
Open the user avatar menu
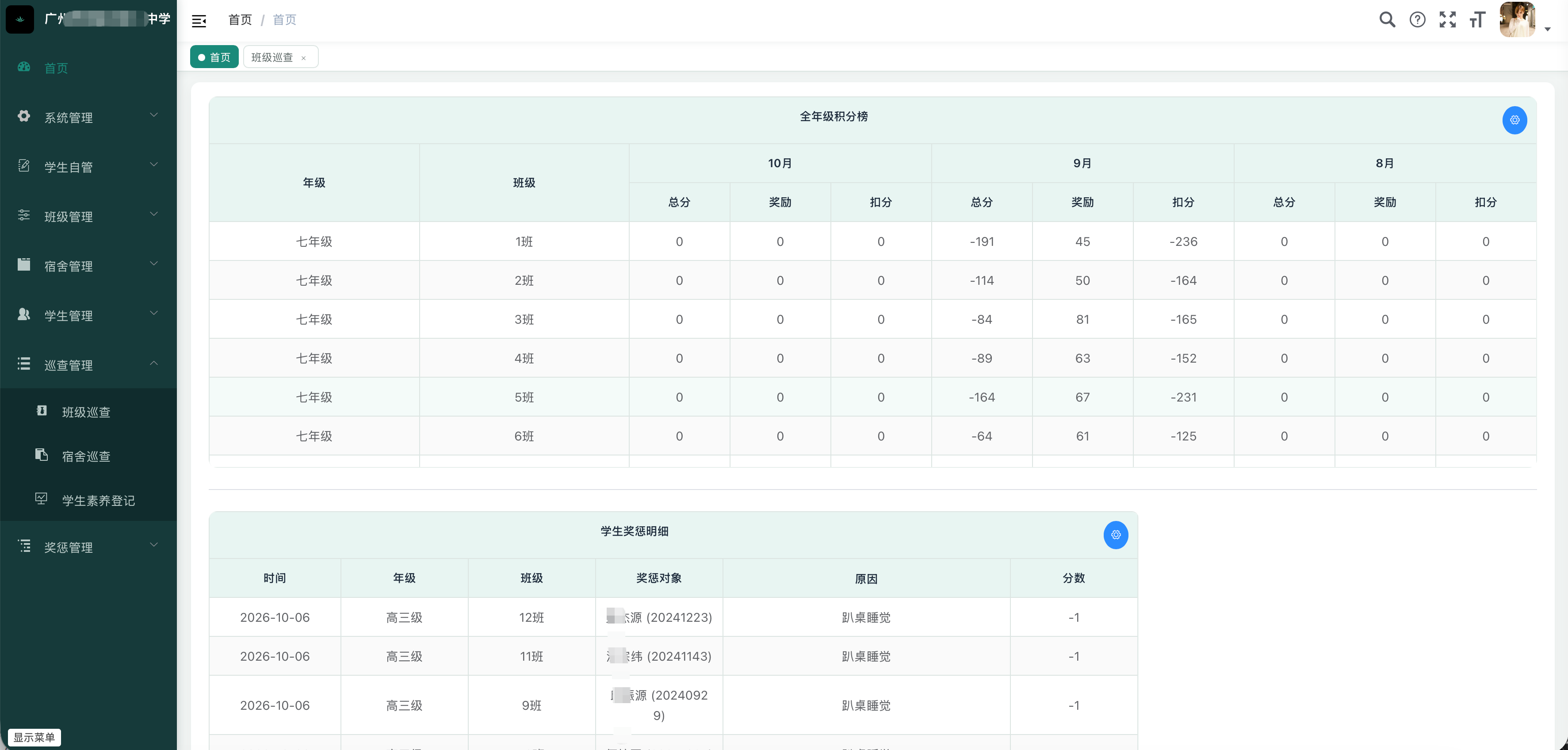pyautogui.click(x=1518, y=19)
